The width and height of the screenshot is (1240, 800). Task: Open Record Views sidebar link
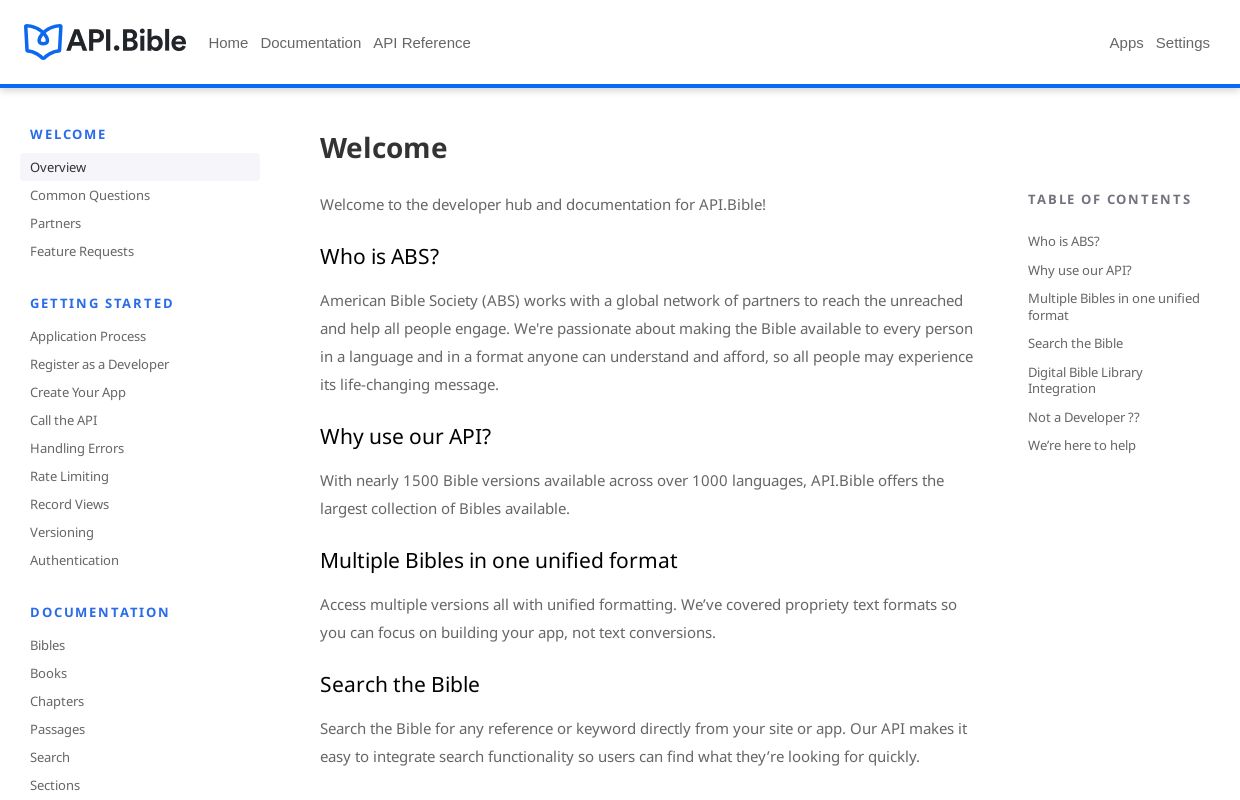coord(69,504)
